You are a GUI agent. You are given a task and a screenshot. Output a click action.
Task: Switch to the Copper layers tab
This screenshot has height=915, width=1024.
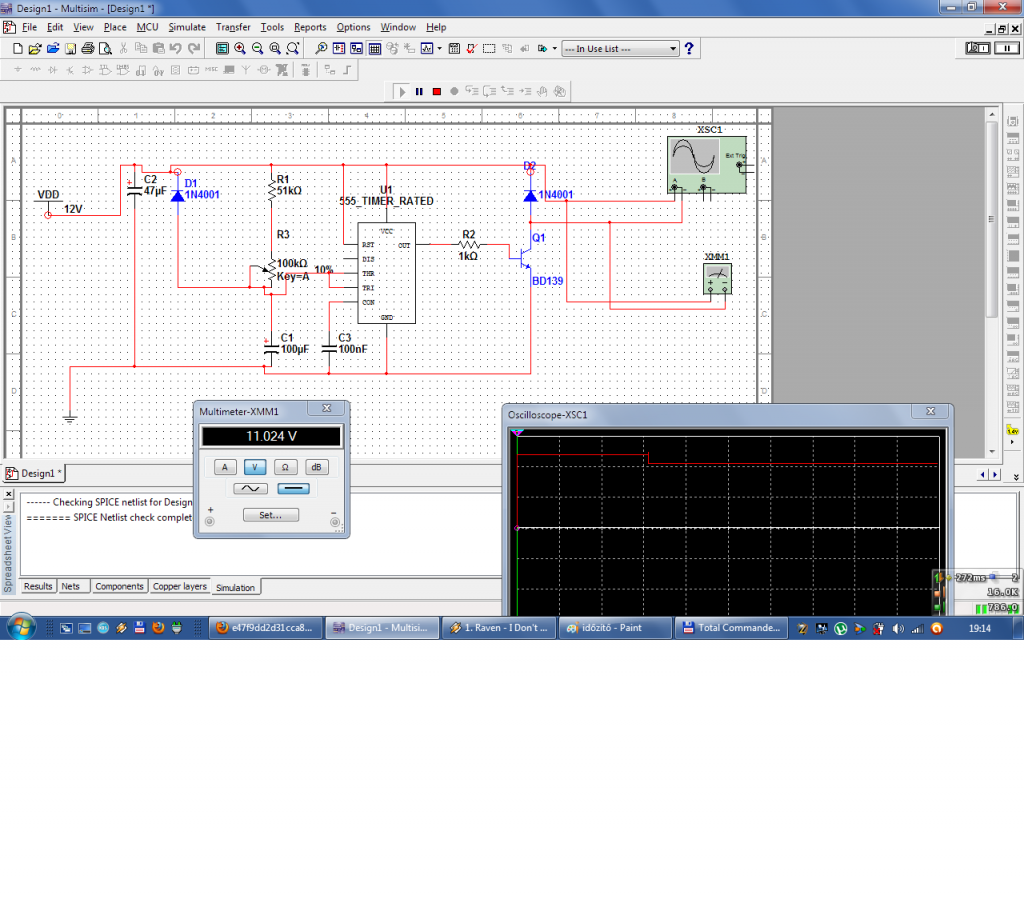[180, 586]
